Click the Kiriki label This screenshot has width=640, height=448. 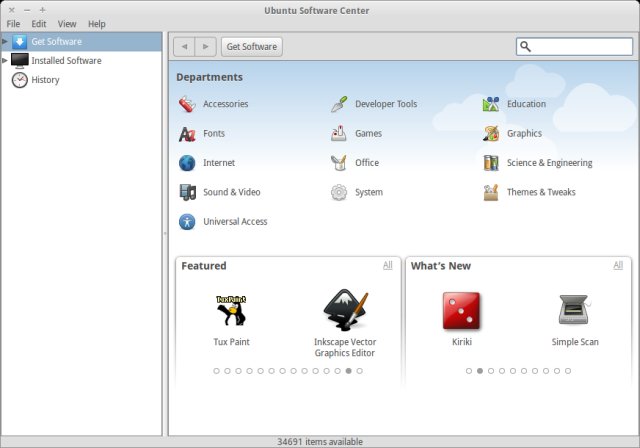[462, 342]
